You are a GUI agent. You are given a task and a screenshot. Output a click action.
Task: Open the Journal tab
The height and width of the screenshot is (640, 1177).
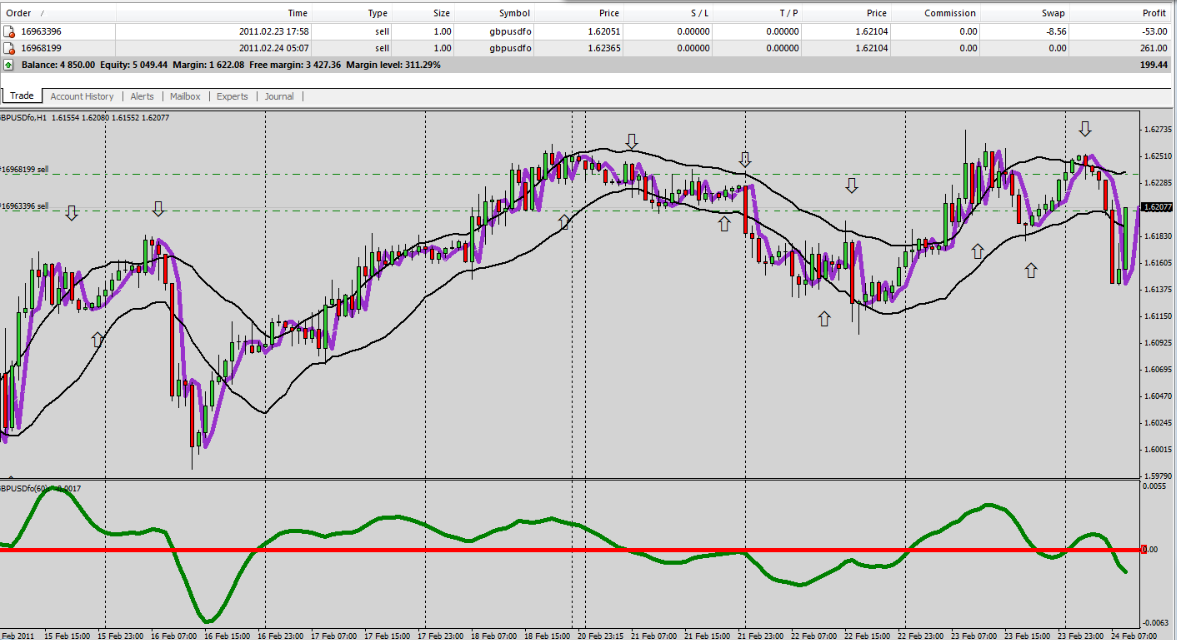279,97
